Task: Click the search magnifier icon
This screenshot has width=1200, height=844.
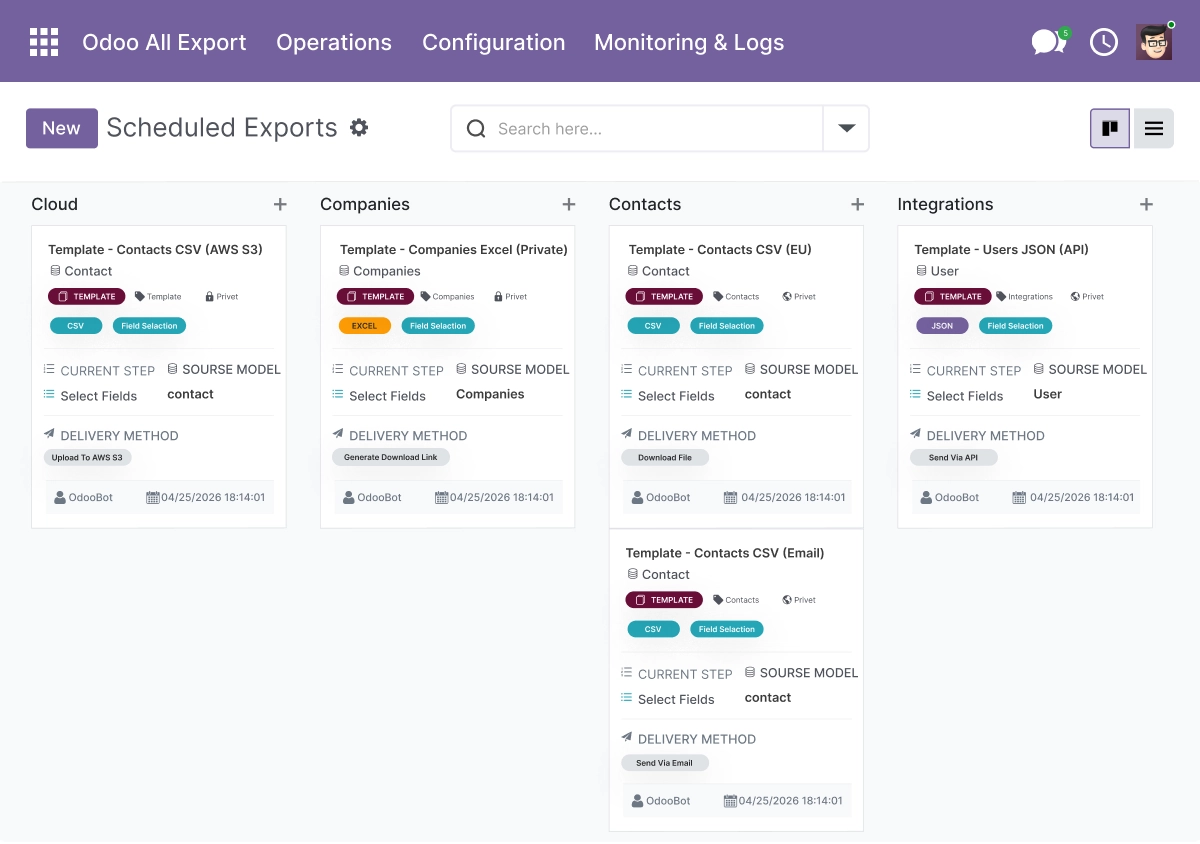Action: pos(476,129)
